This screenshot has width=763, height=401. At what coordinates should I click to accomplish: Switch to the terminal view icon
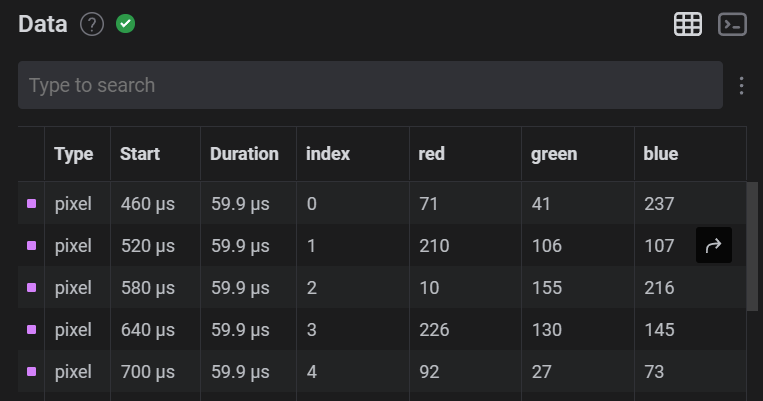[x=732, y=24]
